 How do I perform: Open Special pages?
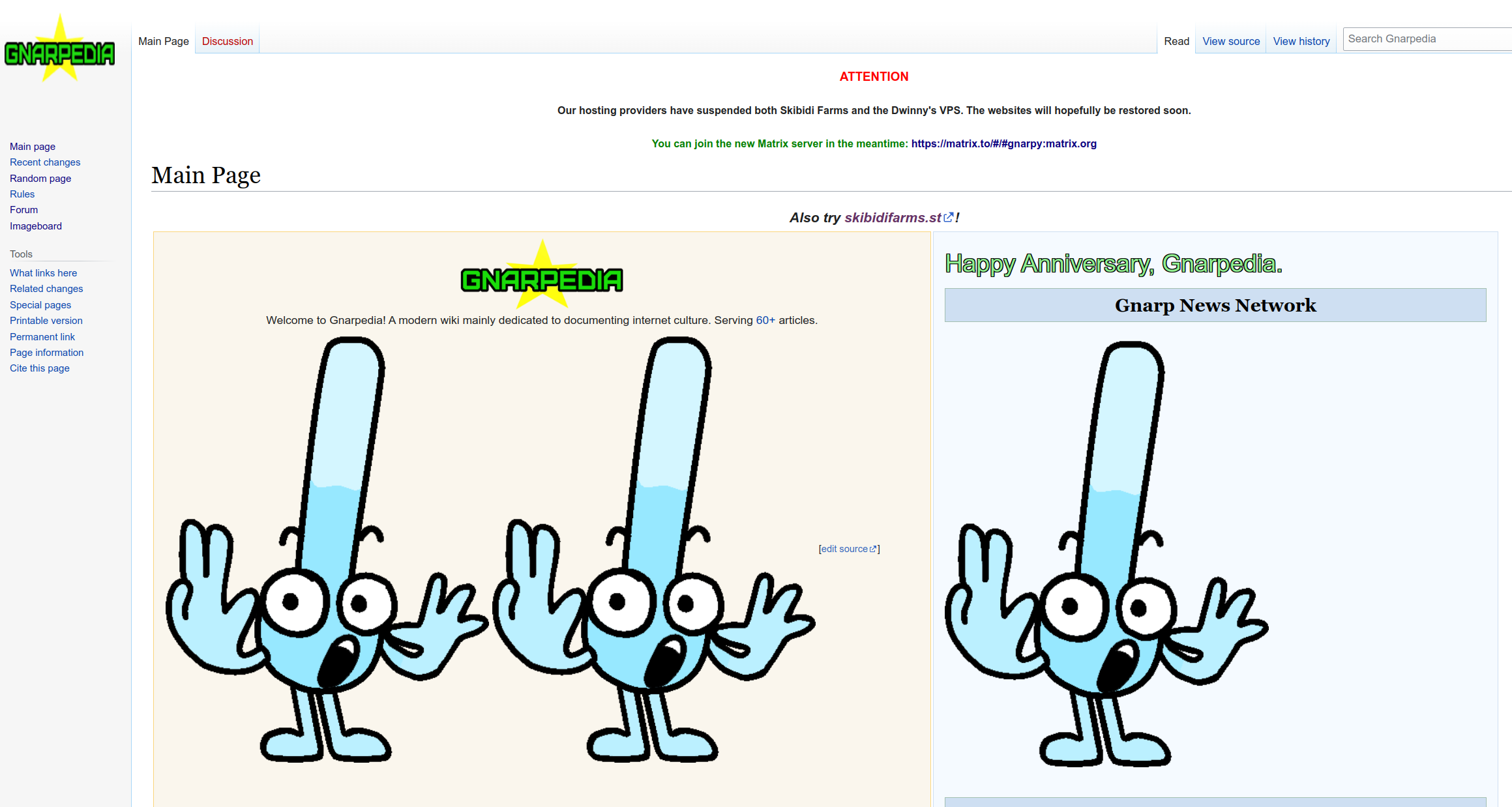pyautogui.click(x=40, y=305)
